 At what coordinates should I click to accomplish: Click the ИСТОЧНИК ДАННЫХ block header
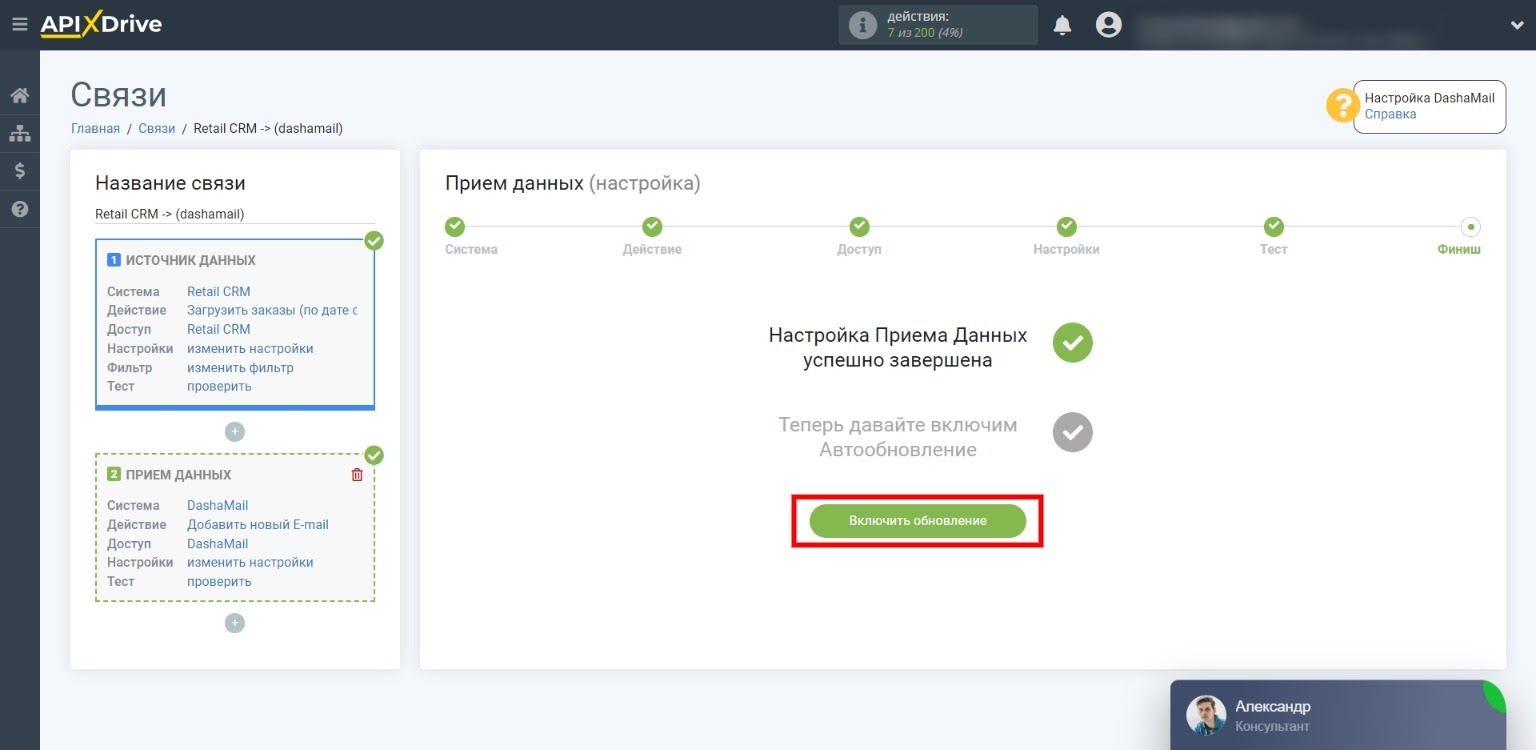point(190,260)
